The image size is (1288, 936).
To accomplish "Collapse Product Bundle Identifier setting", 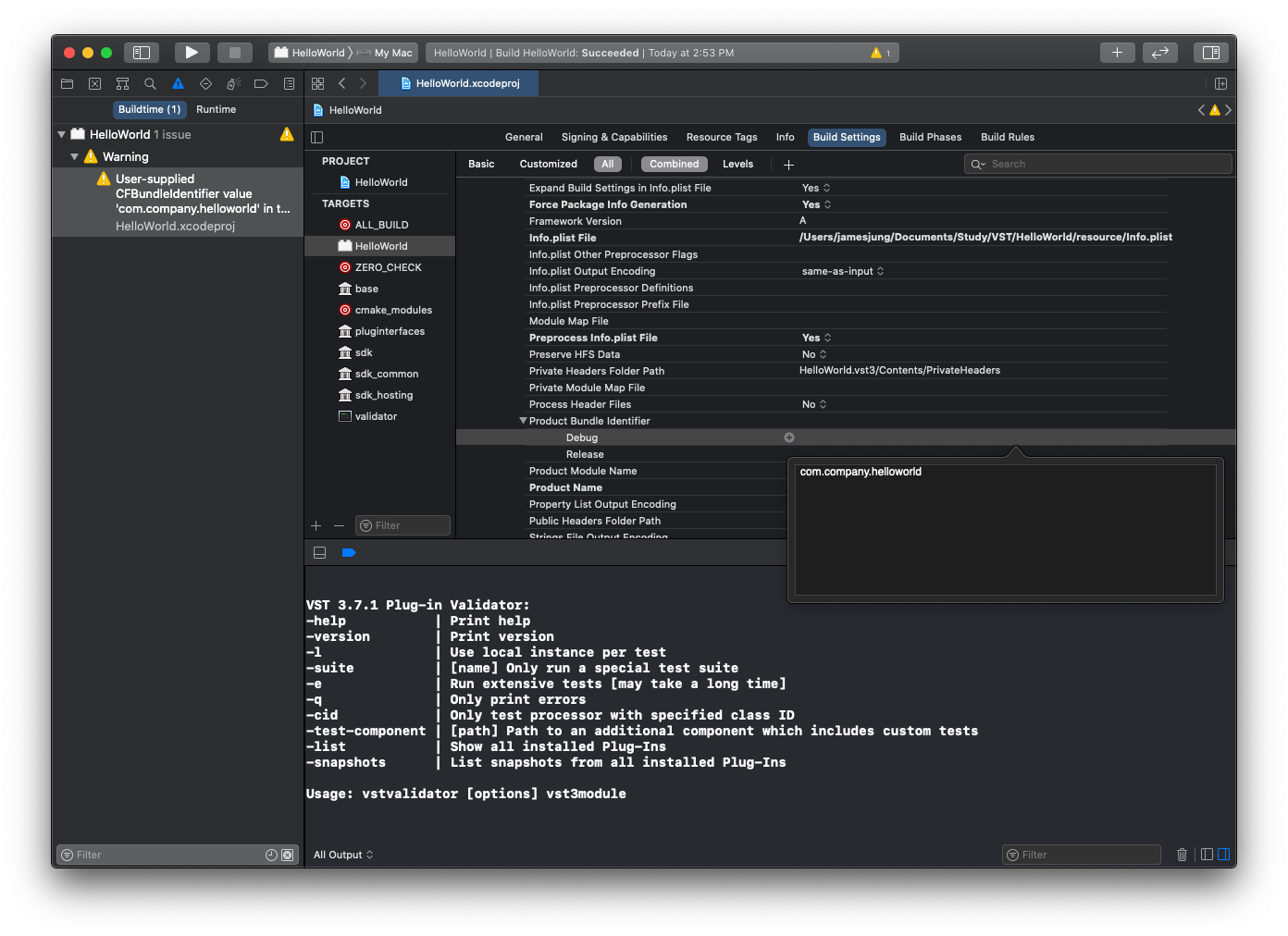I will coord(523,421).
